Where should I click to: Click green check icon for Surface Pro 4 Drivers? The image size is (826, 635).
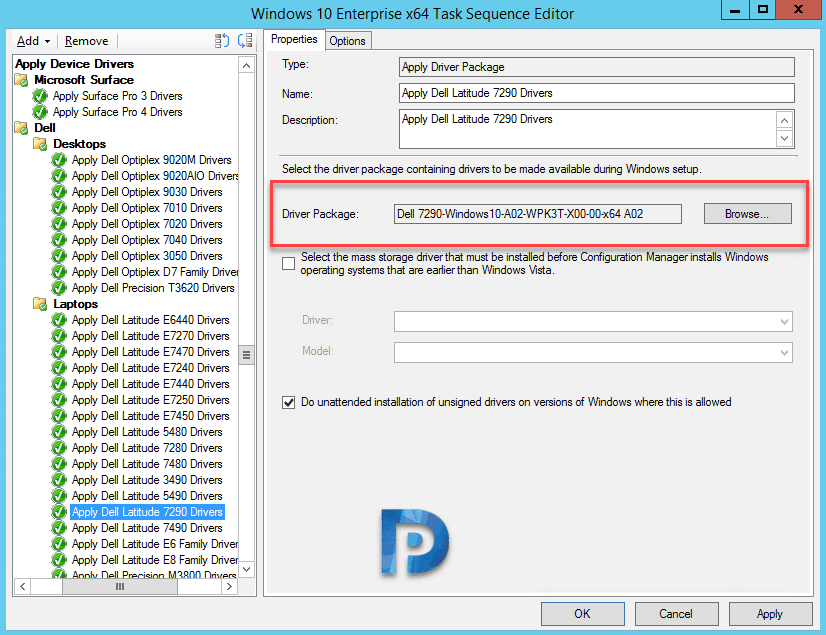click(x=40, y=112)
